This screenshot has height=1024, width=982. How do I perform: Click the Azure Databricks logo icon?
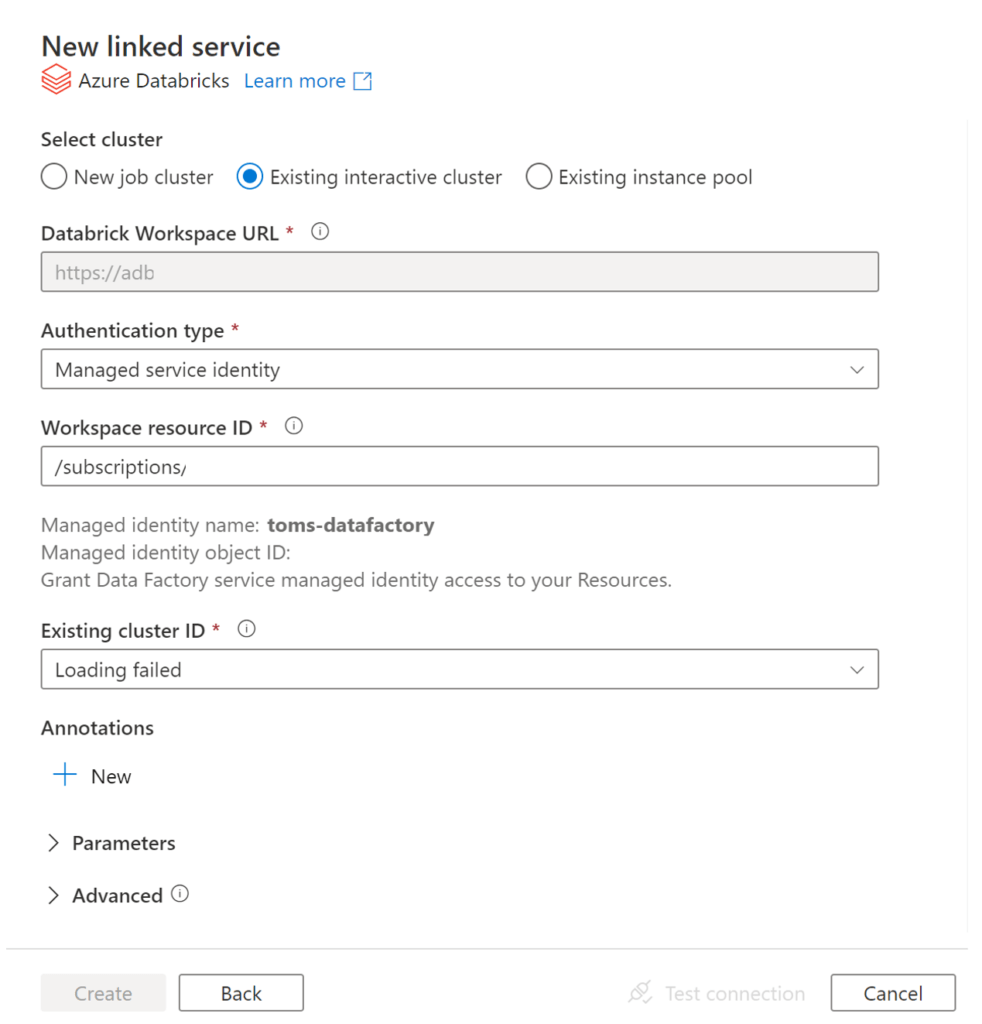pos(56,81)
